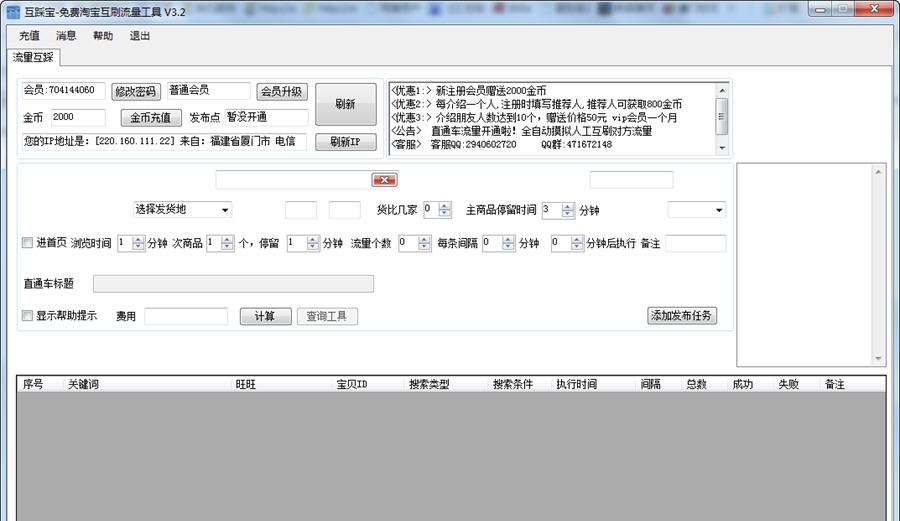
Task: Increase the 货比几家 value
Action: 445,206
